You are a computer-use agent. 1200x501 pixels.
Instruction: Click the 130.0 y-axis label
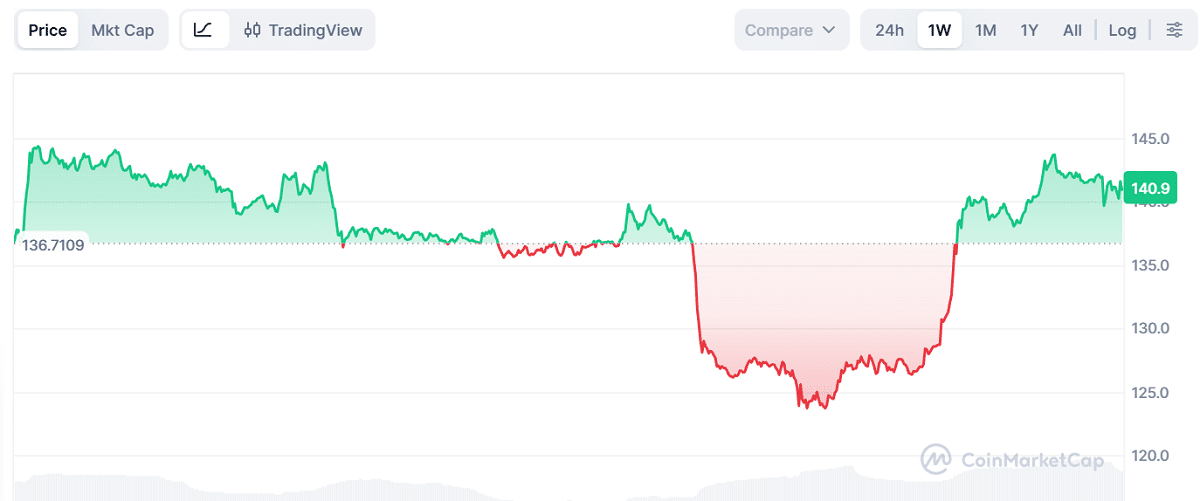click(x=1150, y=329)
